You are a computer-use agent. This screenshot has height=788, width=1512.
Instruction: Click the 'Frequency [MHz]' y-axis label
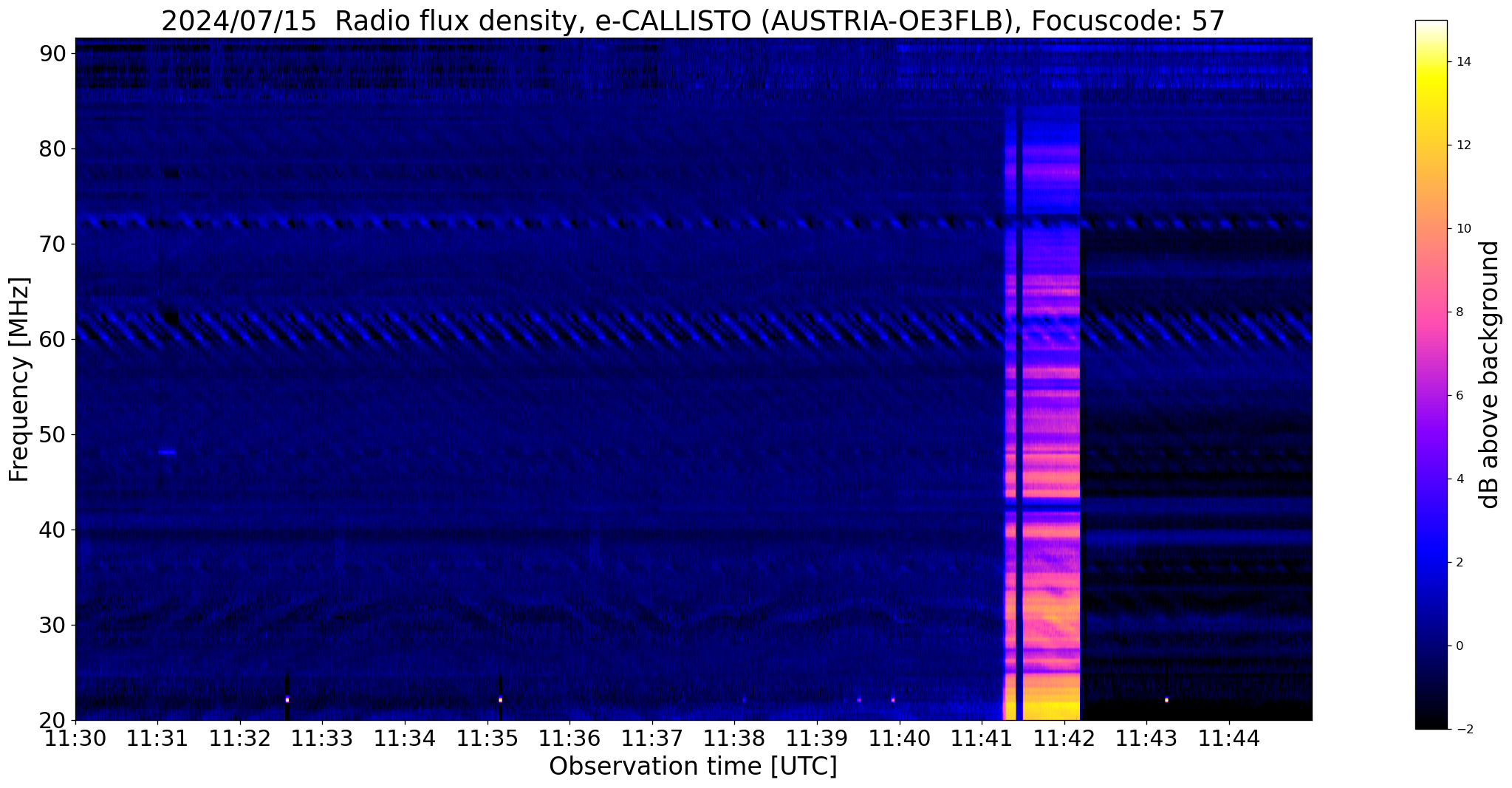(x=20, y=380)
